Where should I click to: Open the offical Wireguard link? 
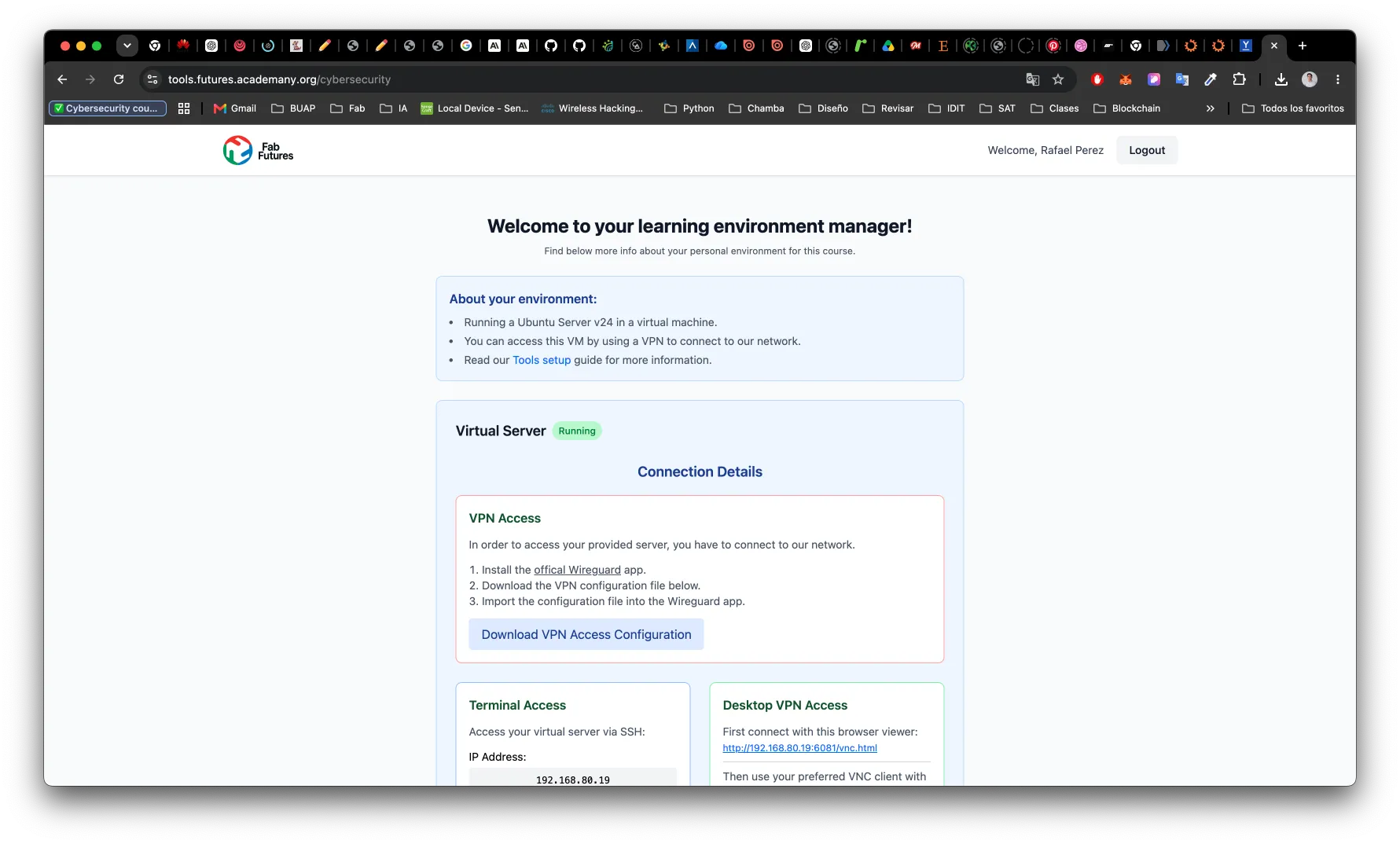[x=577, y=570]
